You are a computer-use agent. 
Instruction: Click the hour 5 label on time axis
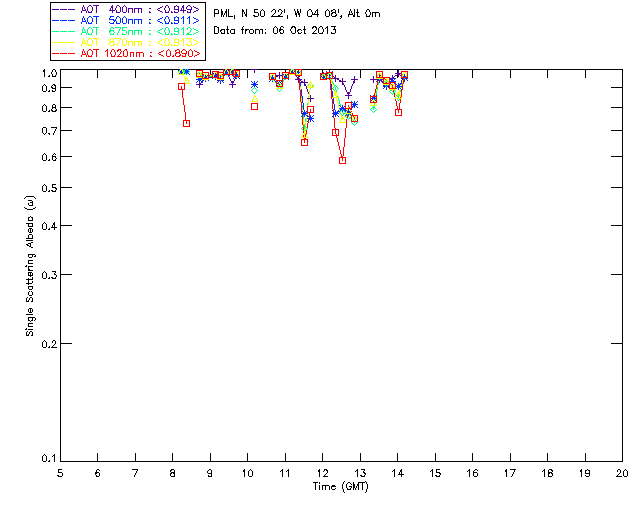60,473
